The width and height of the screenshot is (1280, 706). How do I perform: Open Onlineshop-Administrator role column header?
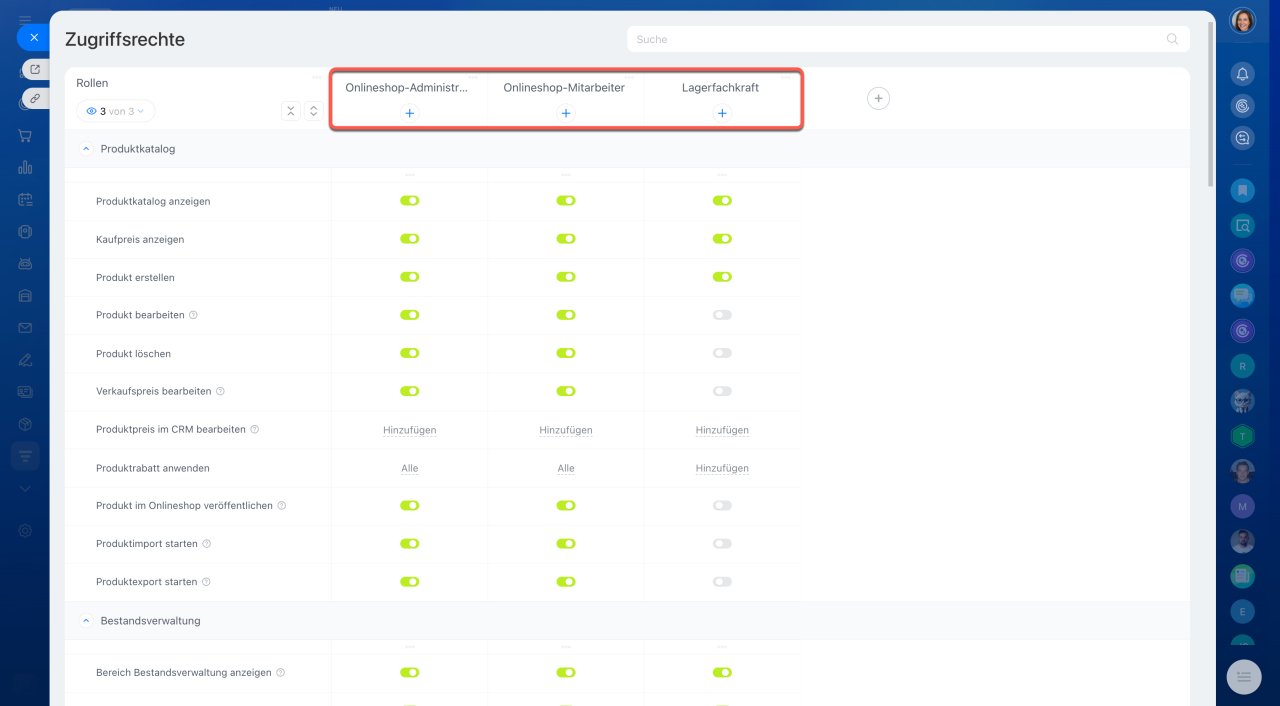(x=406, y=88)
